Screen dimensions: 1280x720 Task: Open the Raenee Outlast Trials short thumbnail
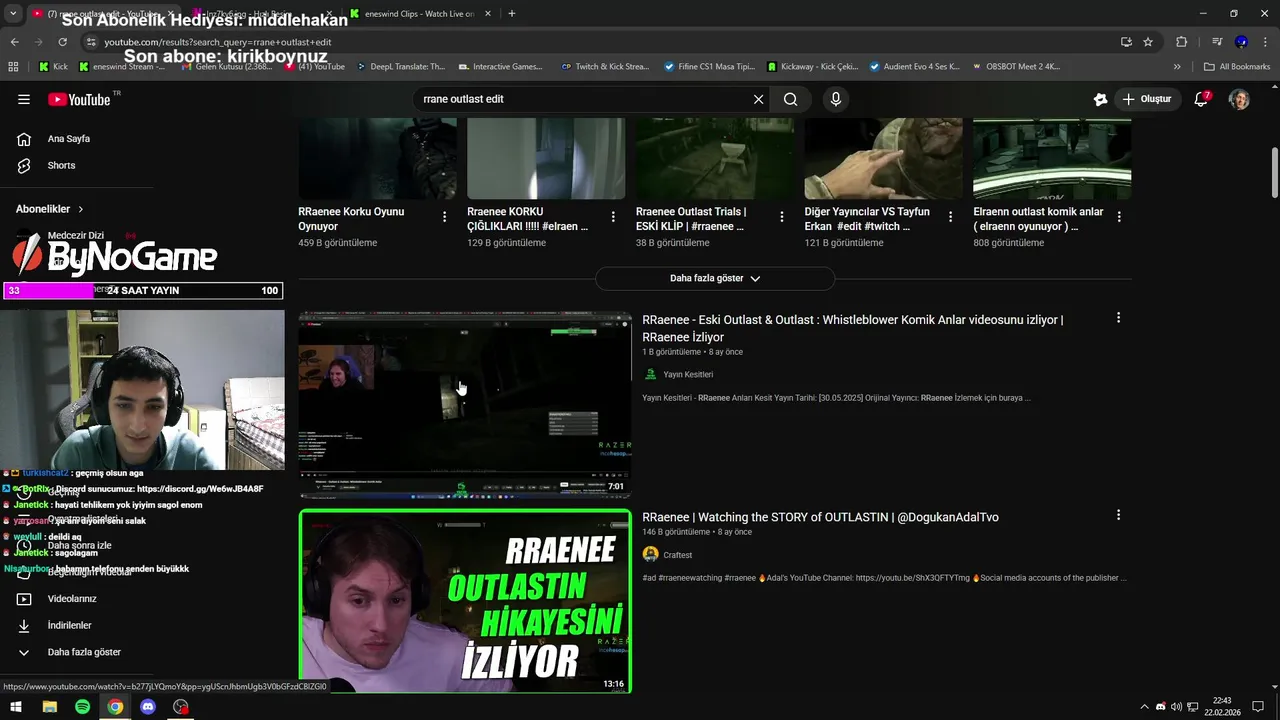(x=715, y=158)
